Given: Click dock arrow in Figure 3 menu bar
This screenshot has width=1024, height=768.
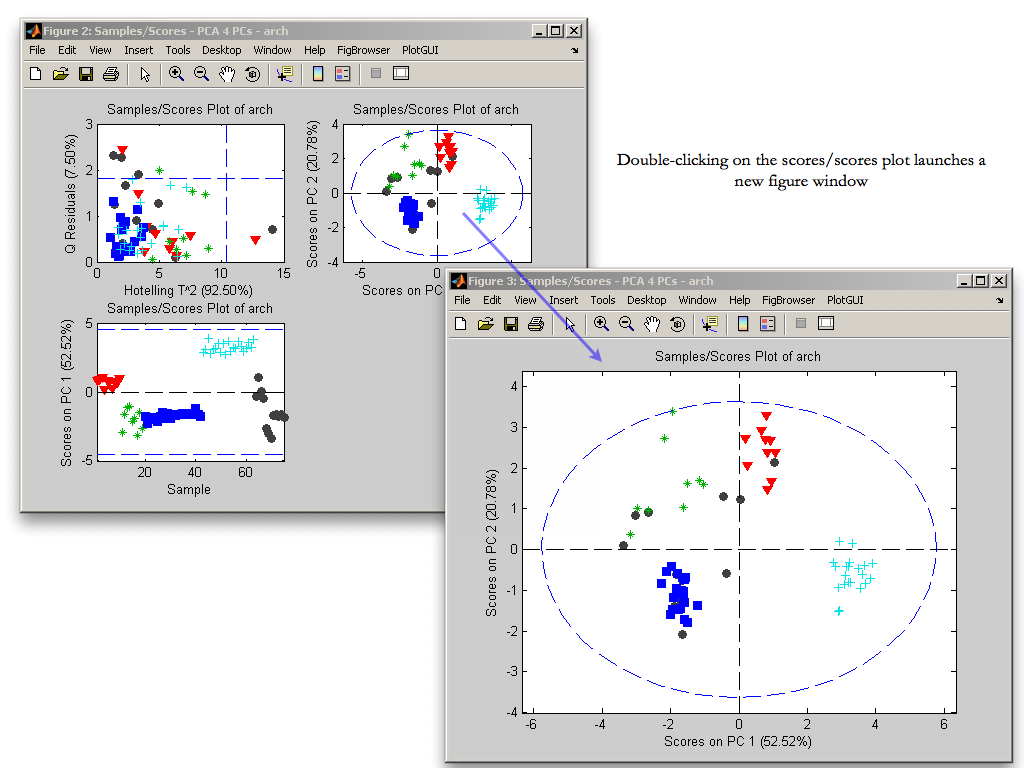Looking at the screenshot, I should pyautogui.click(x=999, y=300).
